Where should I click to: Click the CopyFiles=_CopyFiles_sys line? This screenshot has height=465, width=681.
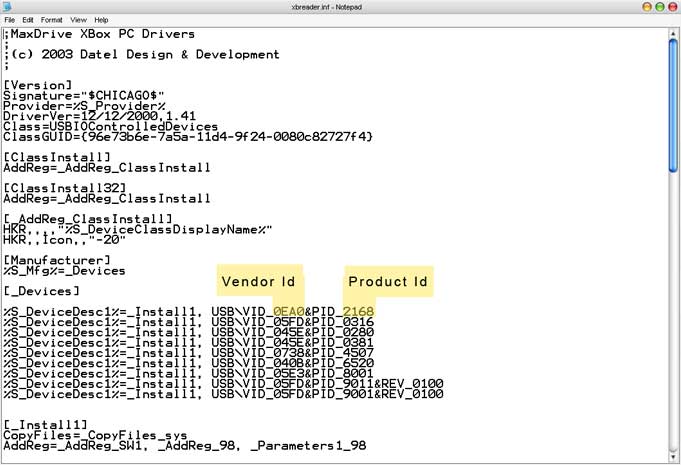pyautogui.click(x=95, y=435)
